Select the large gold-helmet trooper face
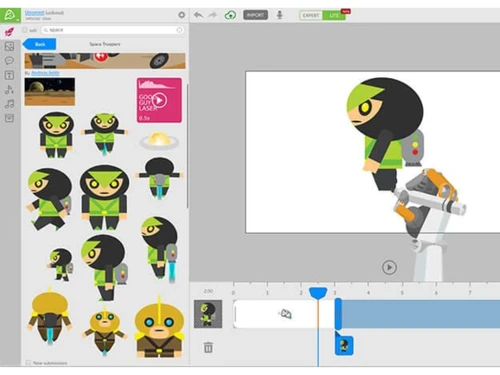This screenshot has width=500, height=375. point(159,328)
